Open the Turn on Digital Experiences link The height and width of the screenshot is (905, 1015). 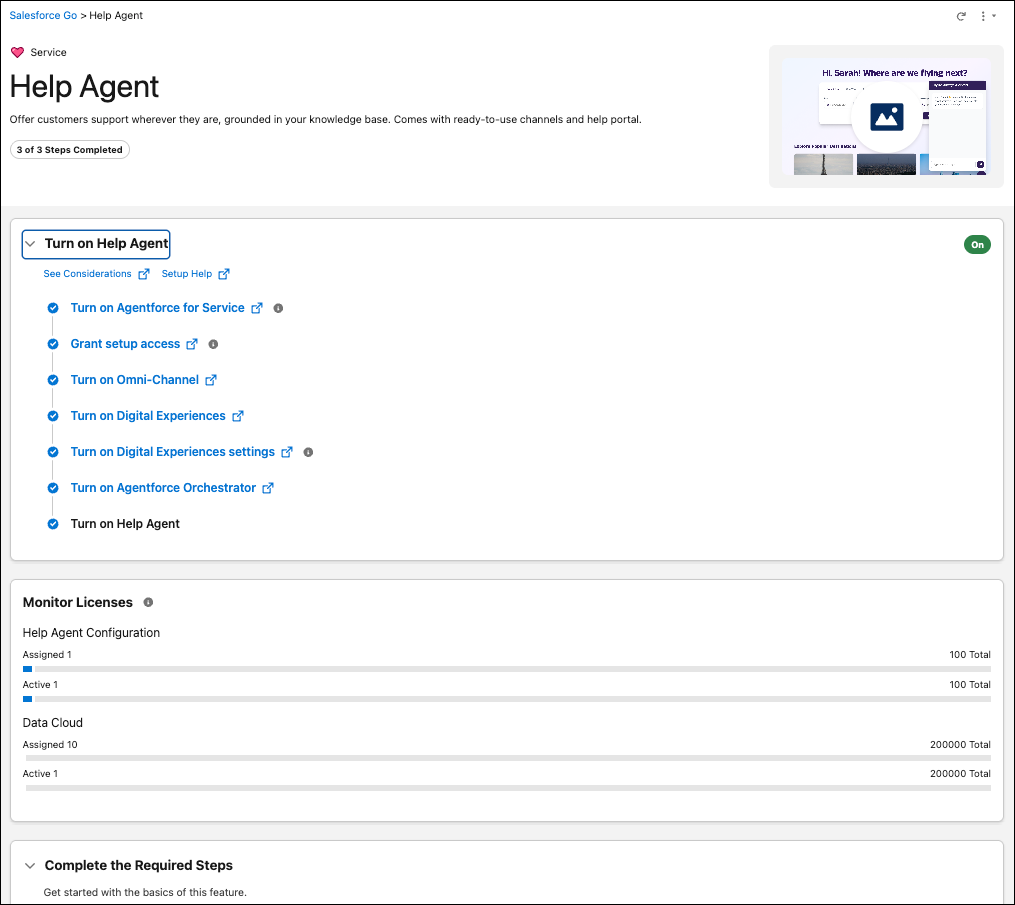148,416
